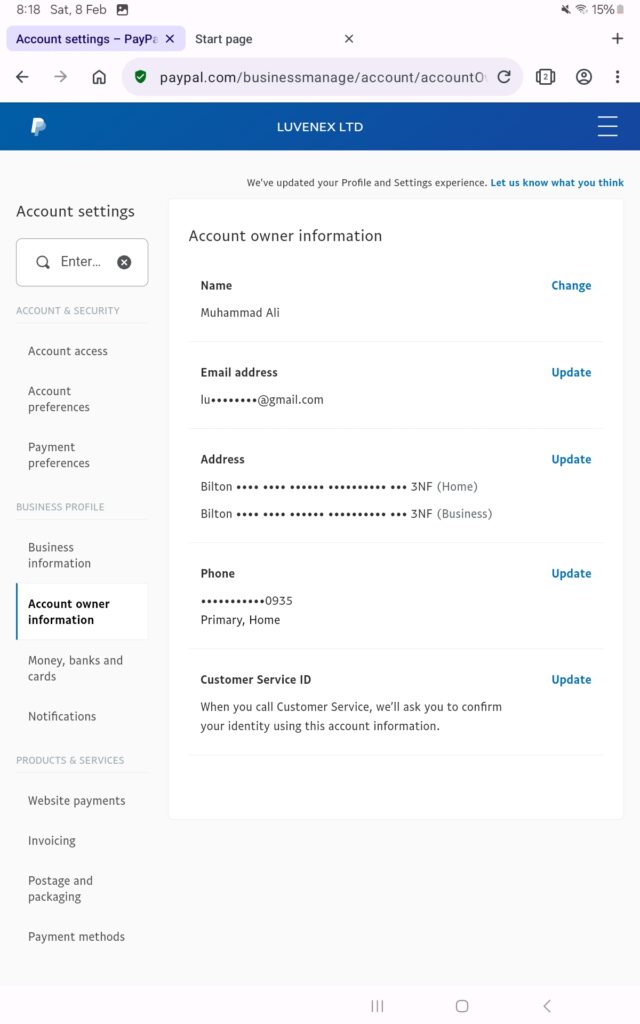The height and width of the screenshot is (1024, 640).
Task: Tap the Android recent apps button
Action: (x=377, y=1006)
